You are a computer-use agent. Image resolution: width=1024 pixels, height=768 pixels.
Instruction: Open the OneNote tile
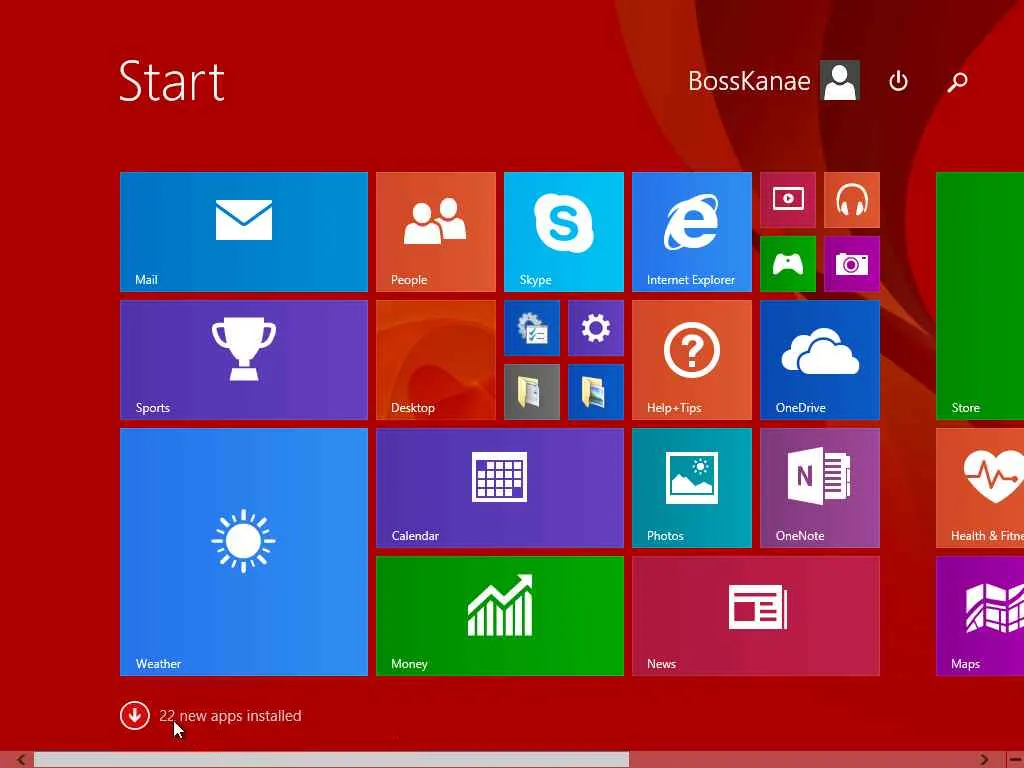[820, 488]
